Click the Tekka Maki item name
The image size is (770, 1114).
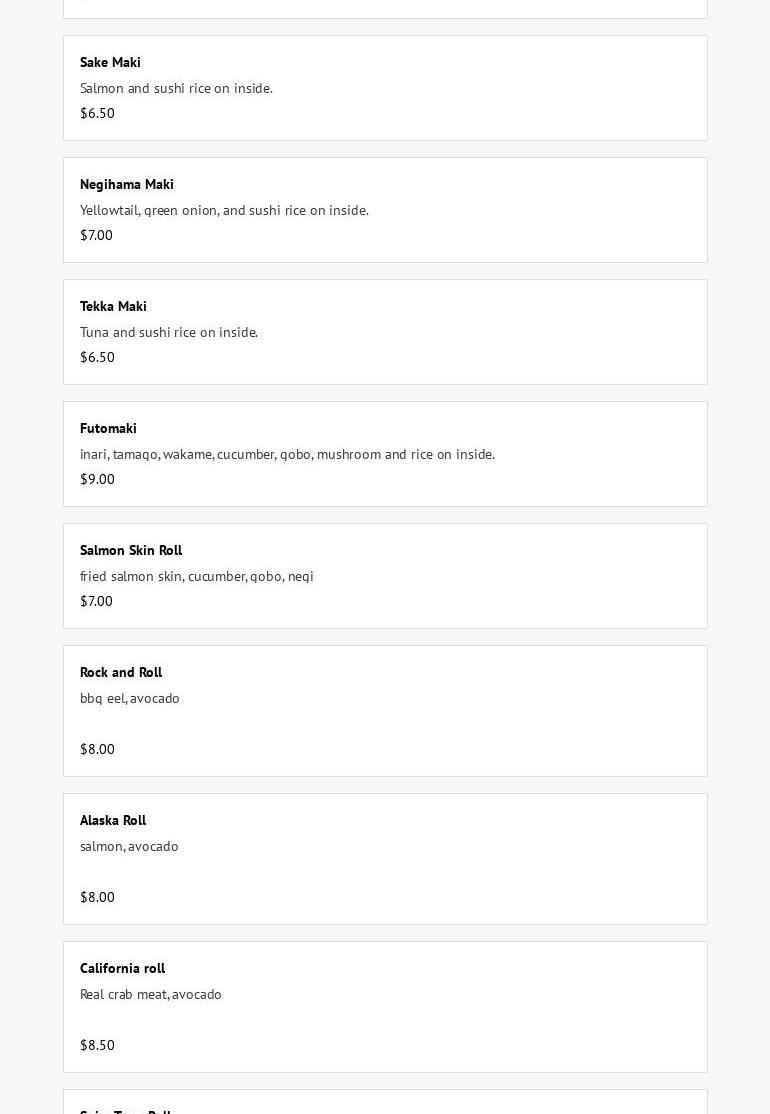pos(113,306)
